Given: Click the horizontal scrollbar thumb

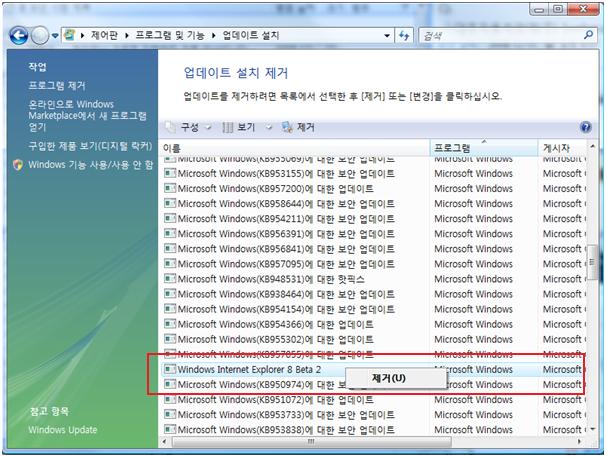Looking at the screenshot, I should pos(311,441).
